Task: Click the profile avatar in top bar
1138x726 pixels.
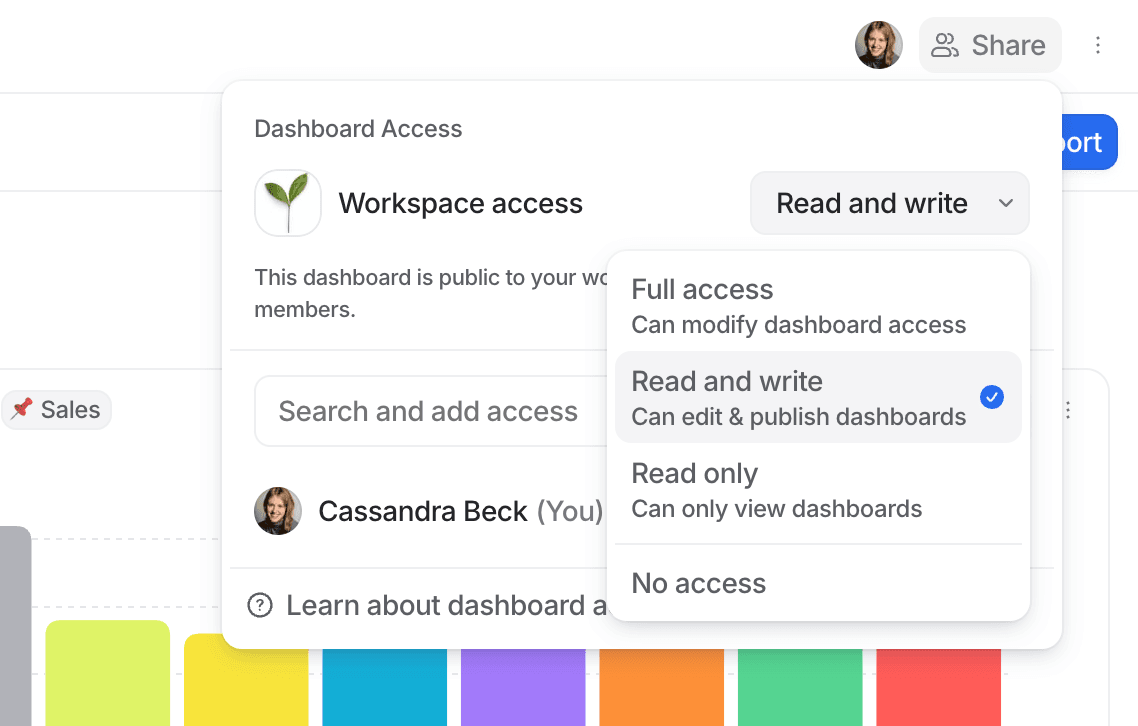Action: (878, 45)
